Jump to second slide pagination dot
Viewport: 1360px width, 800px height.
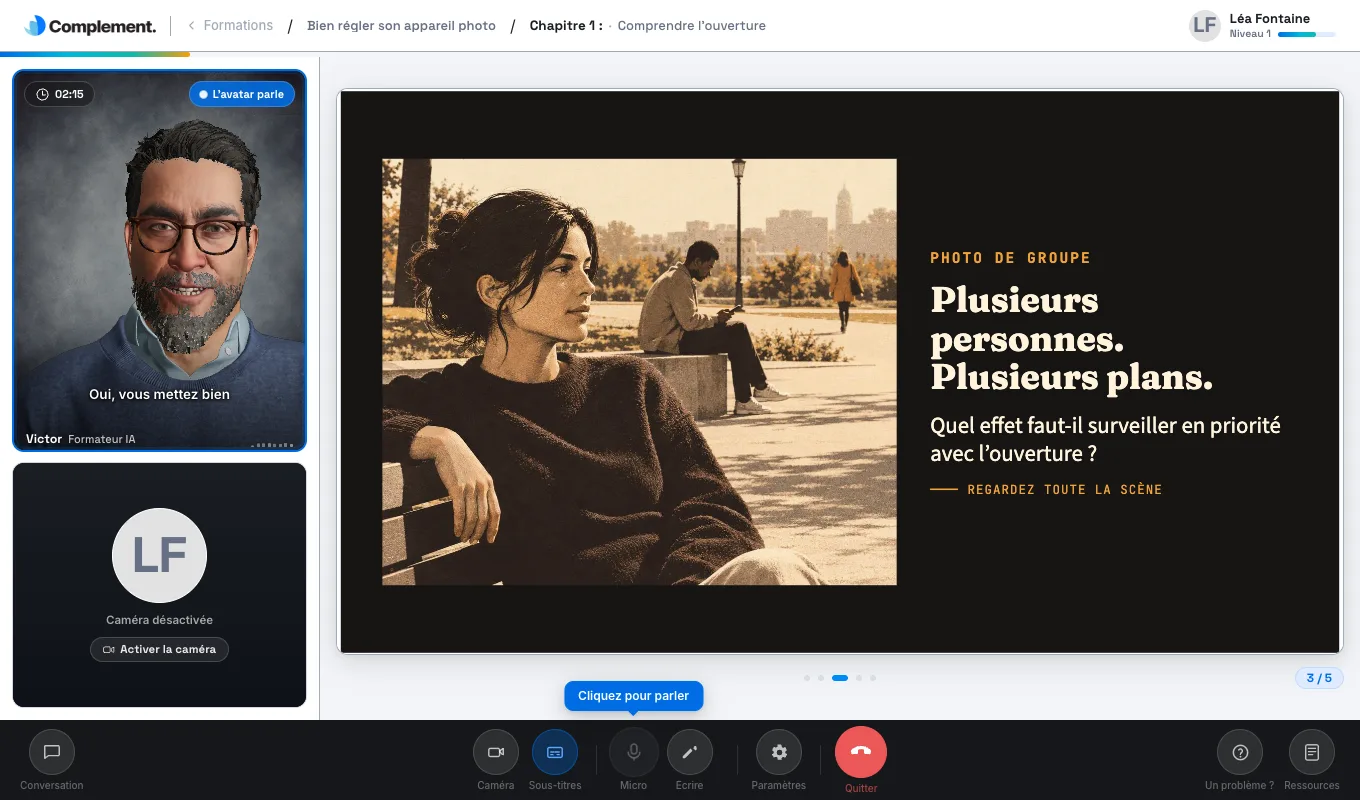click(x=821, y=678)
